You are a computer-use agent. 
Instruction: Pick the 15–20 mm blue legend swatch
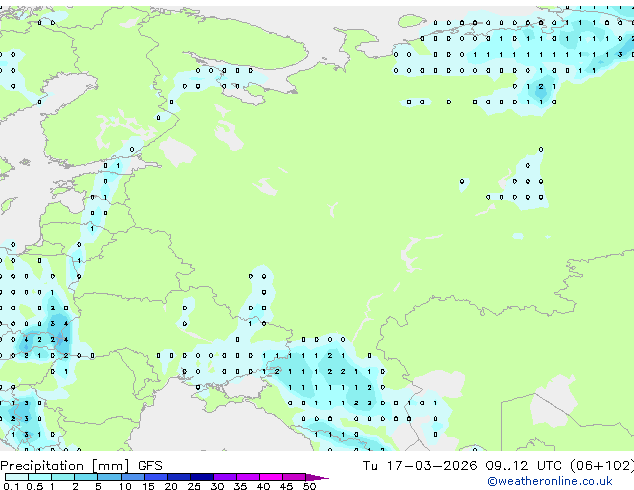pos(155,477)
